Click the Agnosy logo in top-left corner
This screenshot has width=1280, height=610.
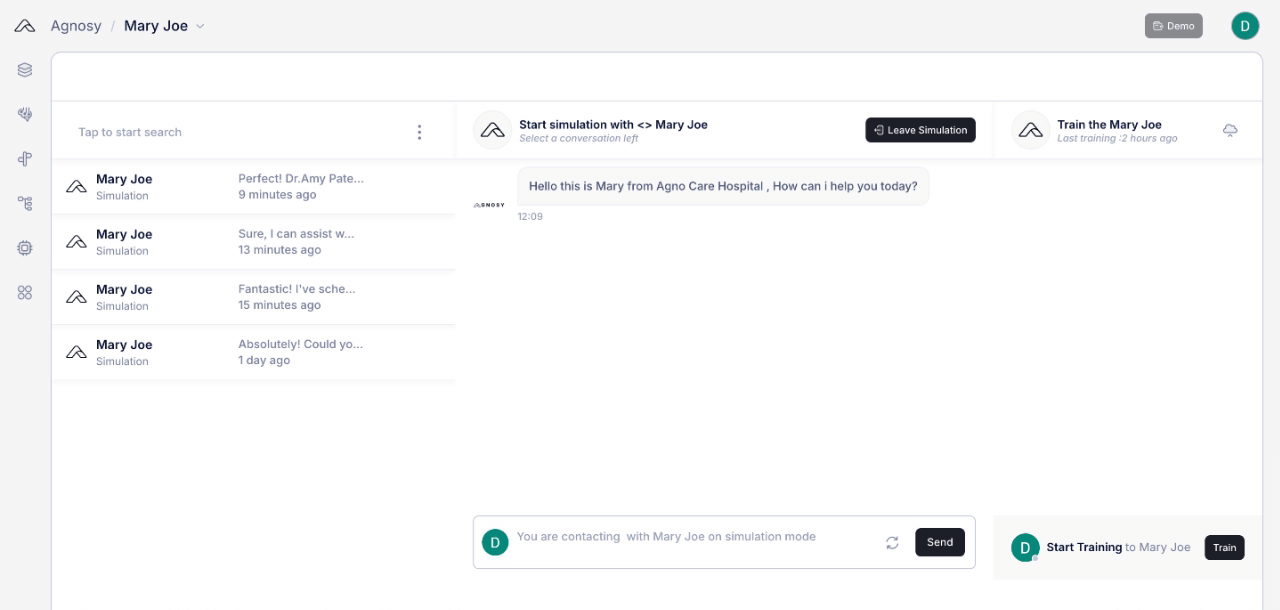click(25, 26)
